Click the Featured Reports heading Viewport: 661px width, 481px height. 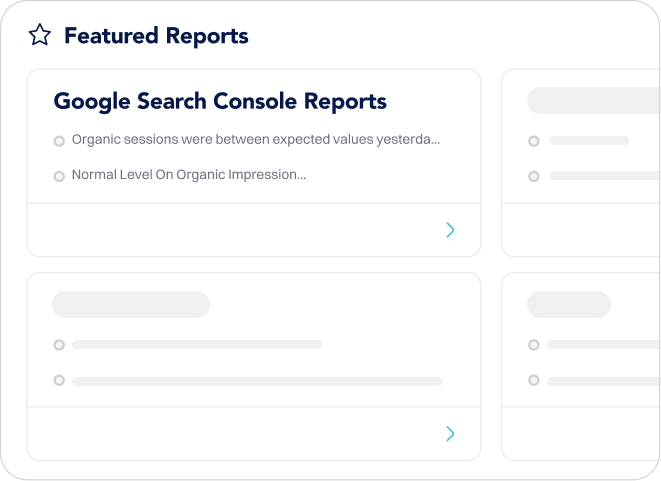[156, 36]
